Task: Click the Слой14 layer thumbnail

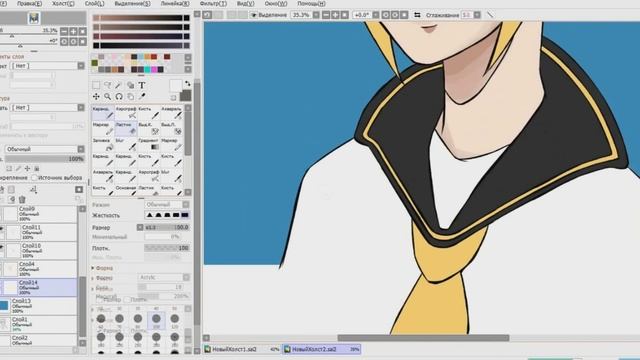Action: [x=10, y=288]
